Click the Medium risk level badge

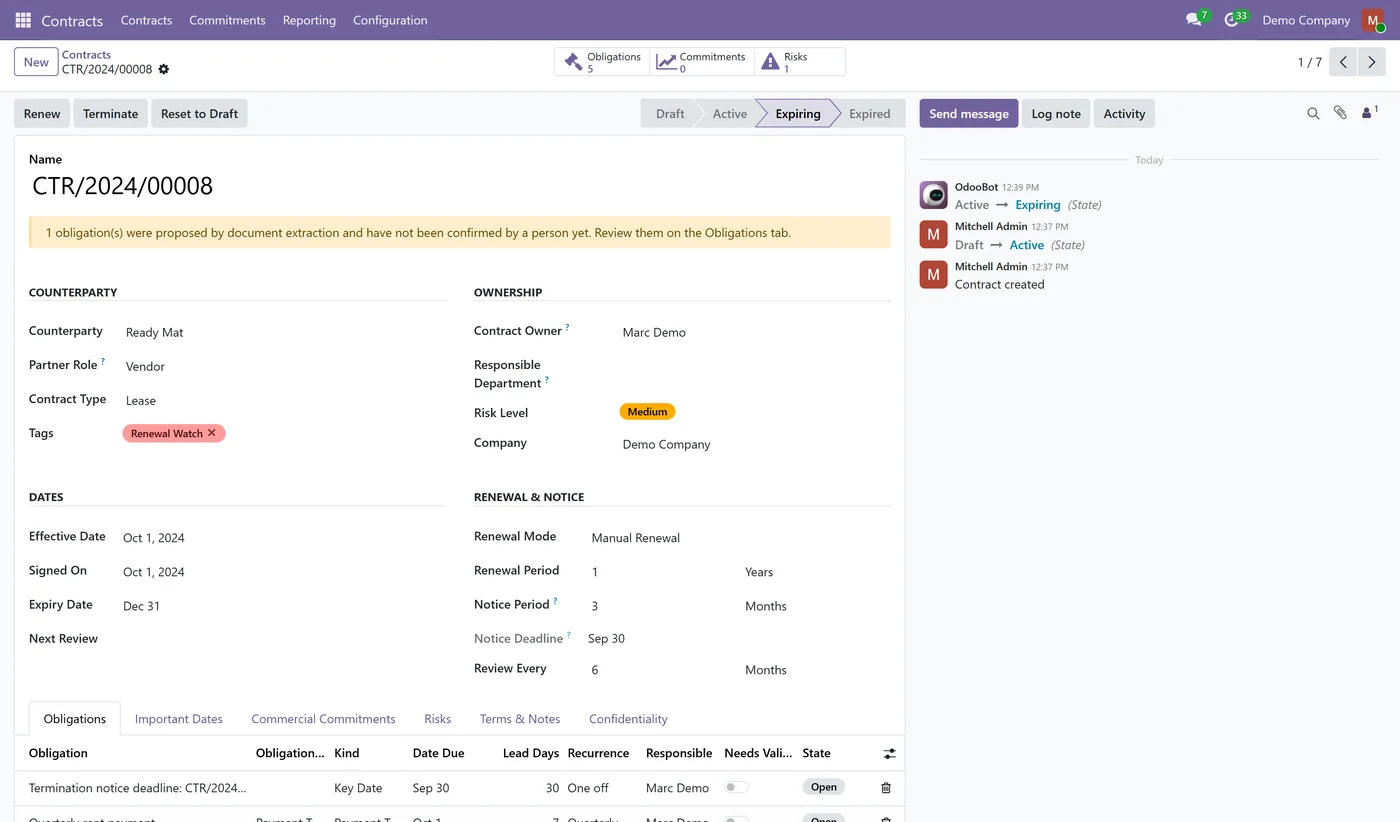point(647,411)
